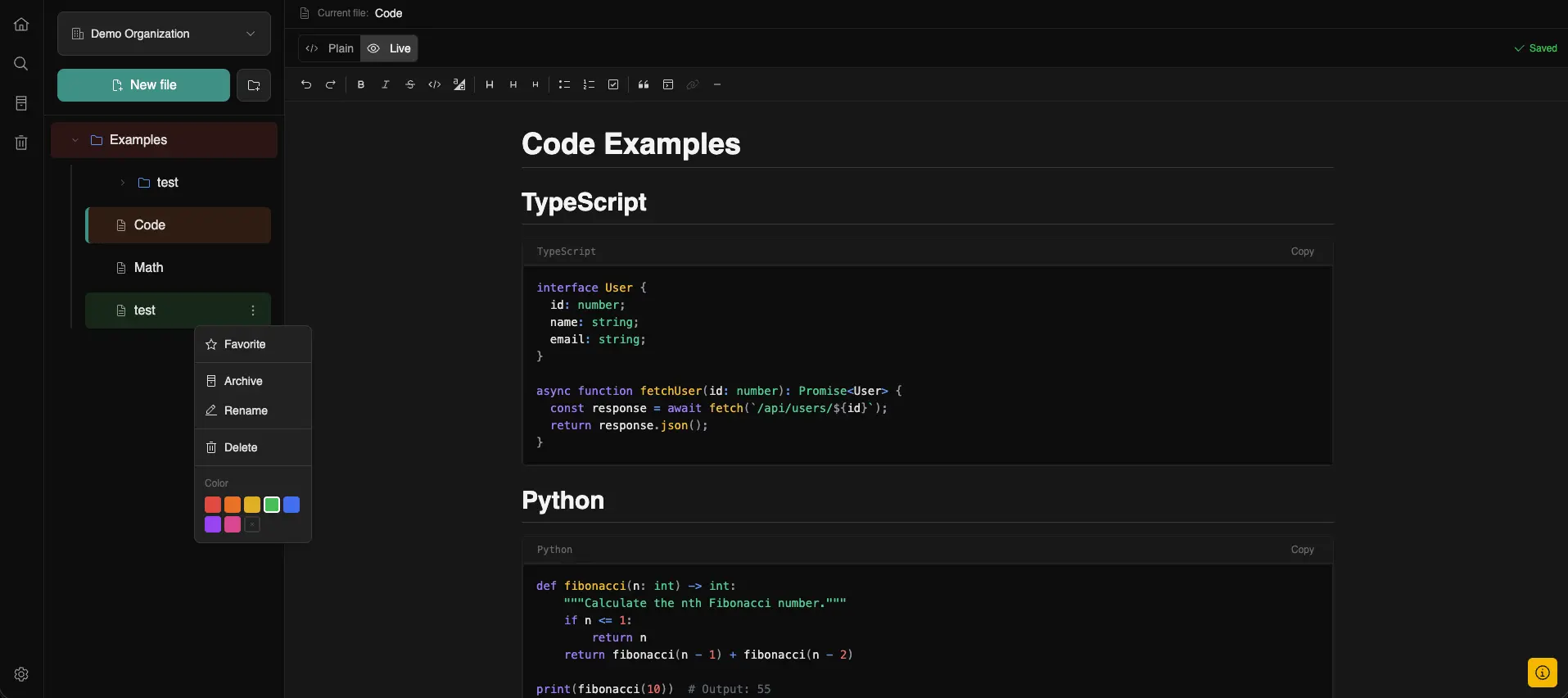1568x698 pixels.
Task: Choose Rename from the context menu
Action: 246,410
